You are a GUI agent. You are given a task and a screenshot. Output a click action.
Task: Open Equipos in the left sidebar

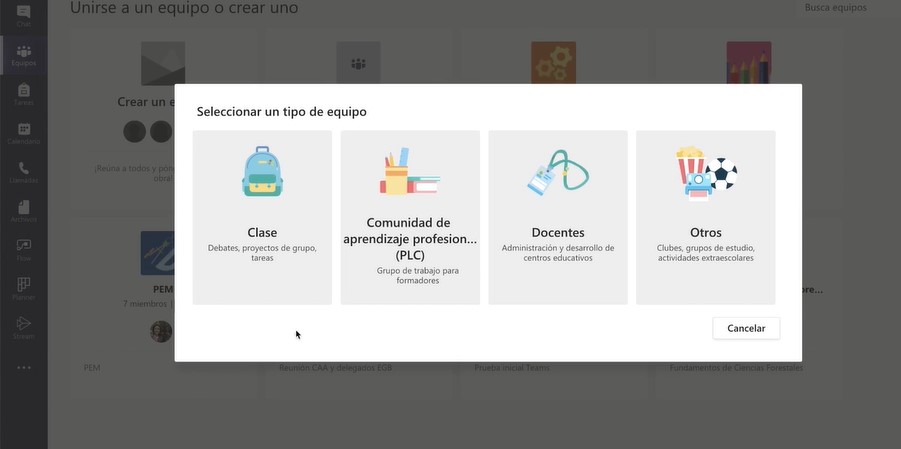click(24, 56)
